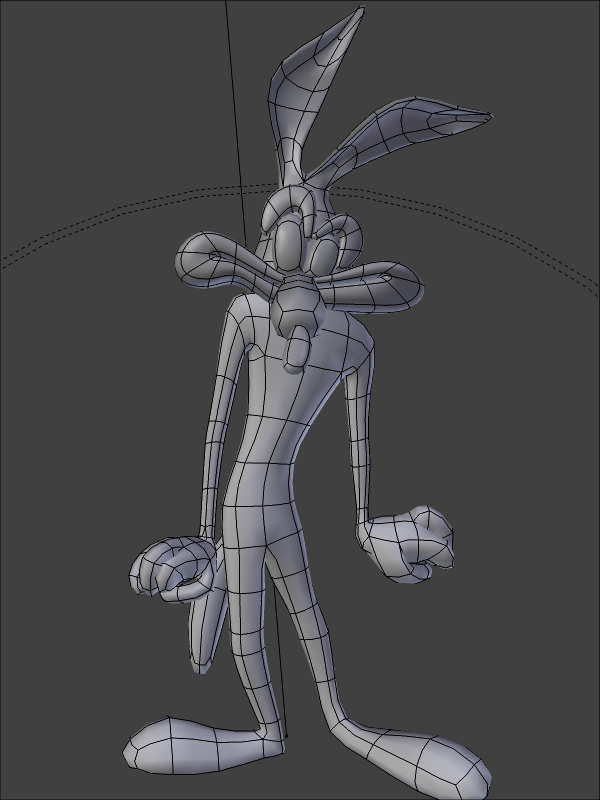Select the clenched fist beside the tail
Viewport: 600px width, 800px height.
click(172, 568)
